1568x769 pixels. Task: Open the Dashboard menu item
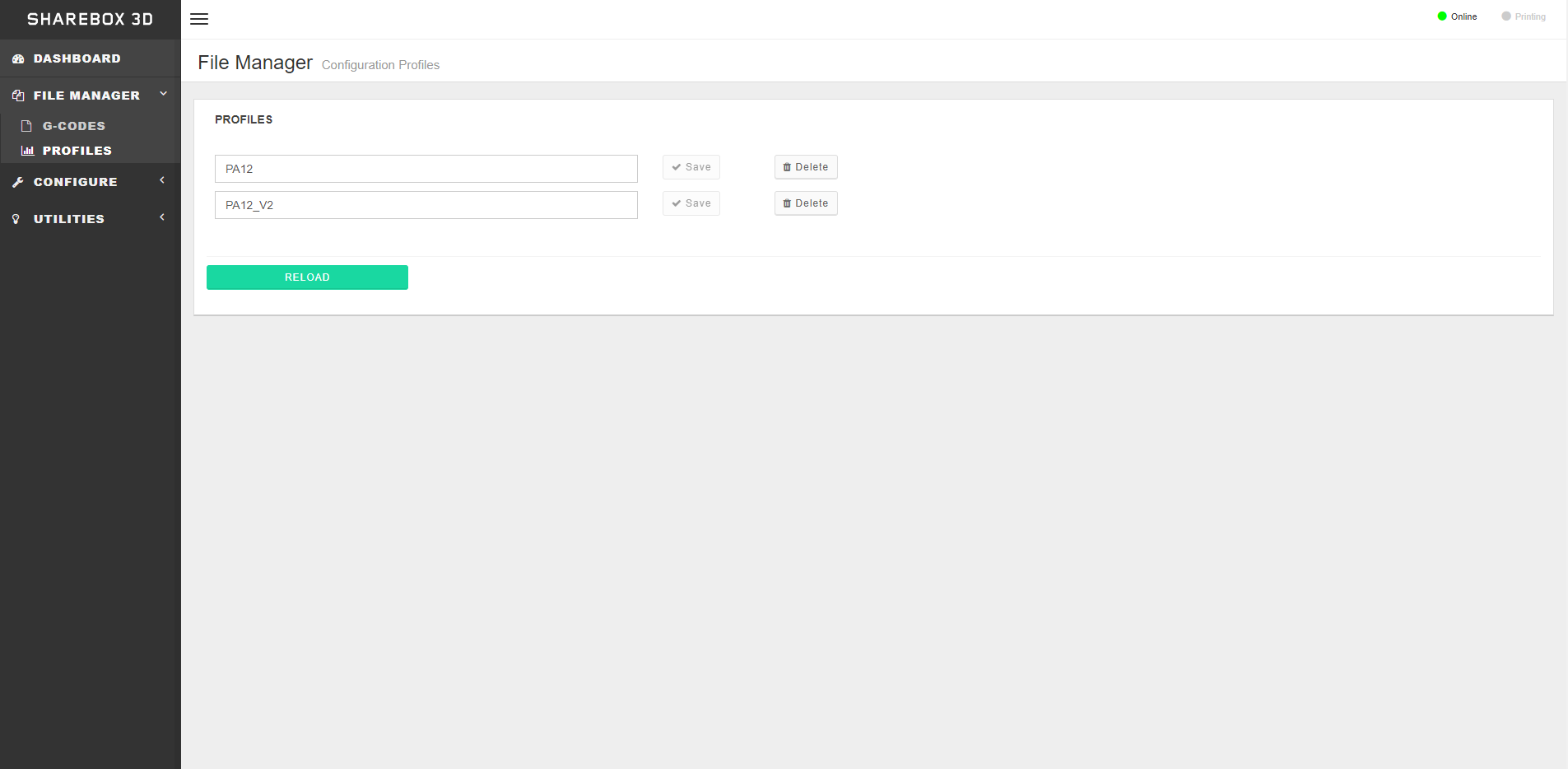tap(91, 58)
